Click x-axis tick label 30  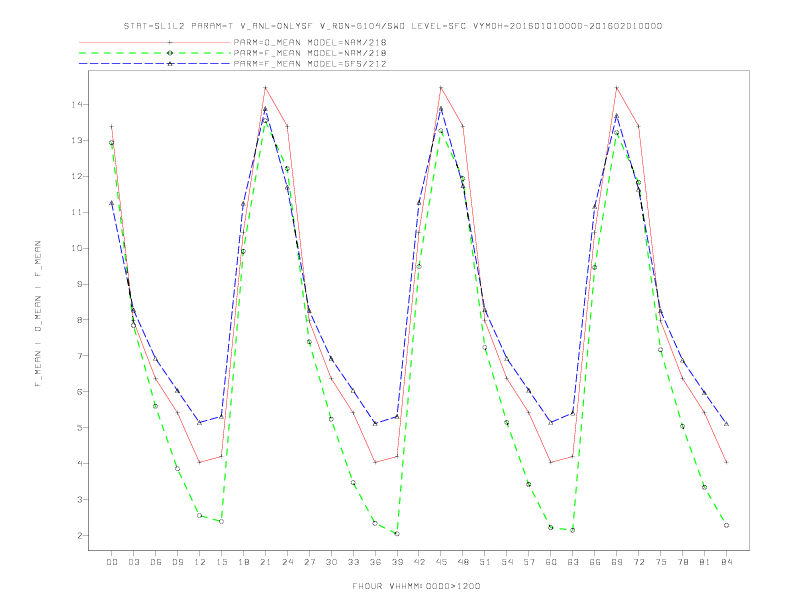click(331, 562)
